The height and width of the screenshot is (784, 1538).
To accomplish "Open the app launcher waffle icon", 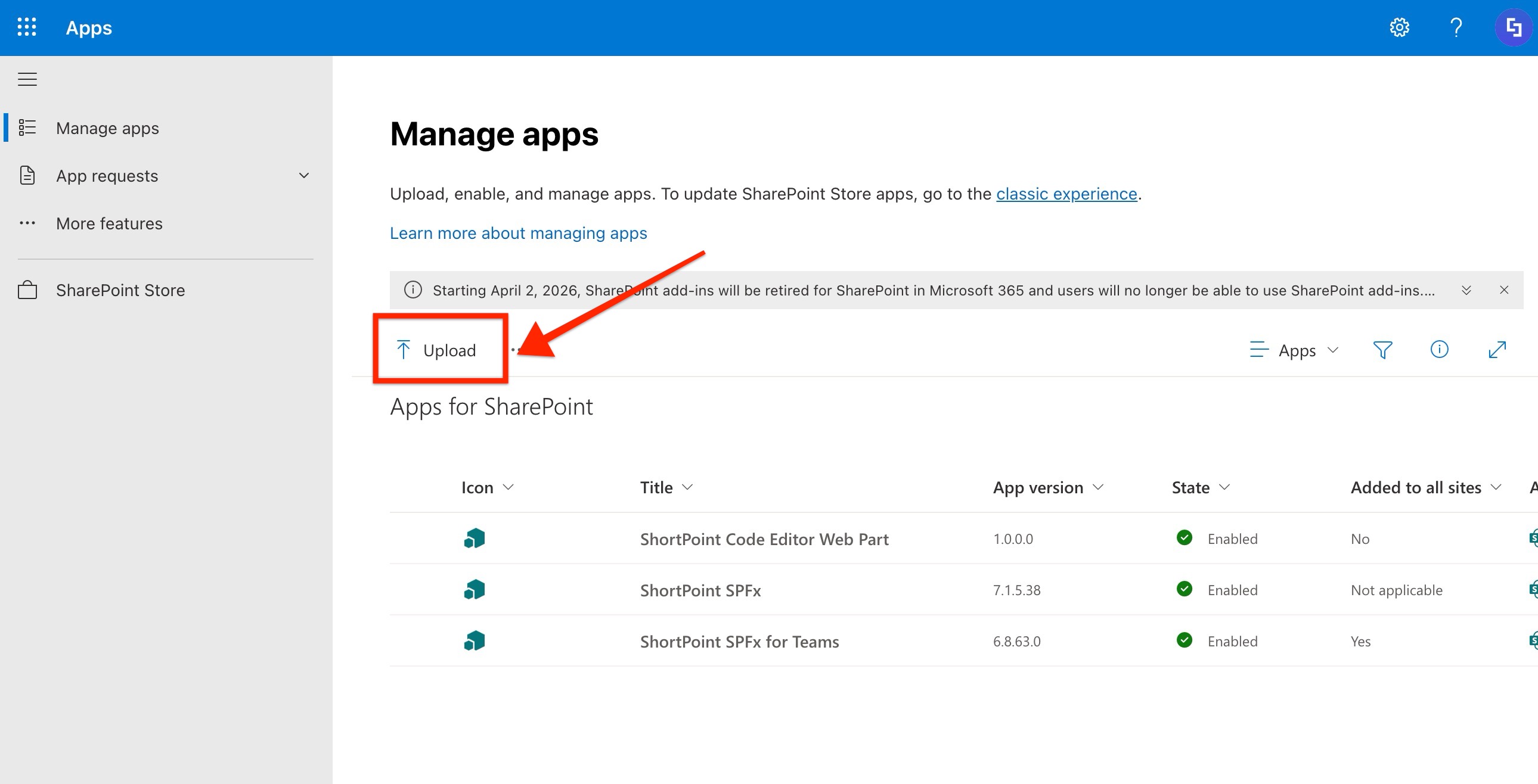I will point(27,27).
